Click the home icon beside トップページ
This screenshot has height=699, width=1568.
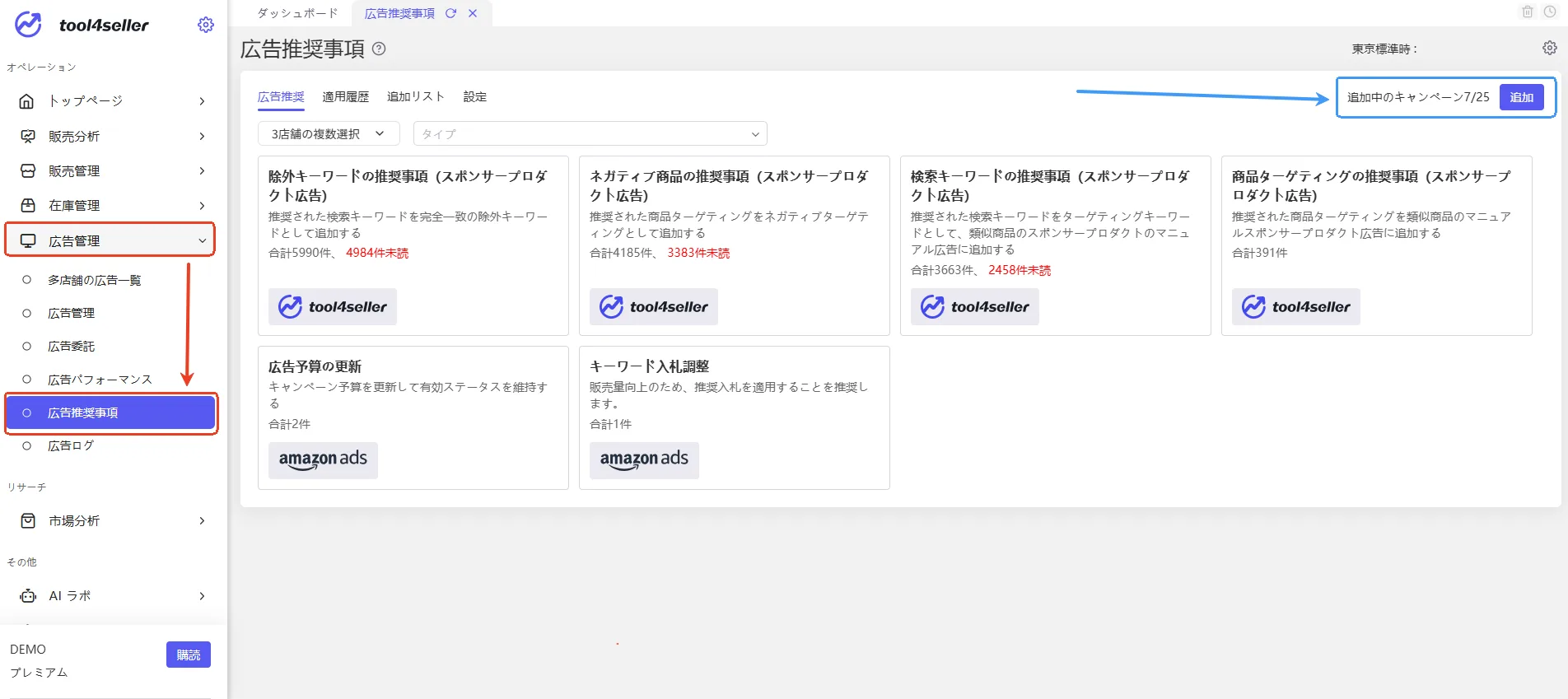27,101
